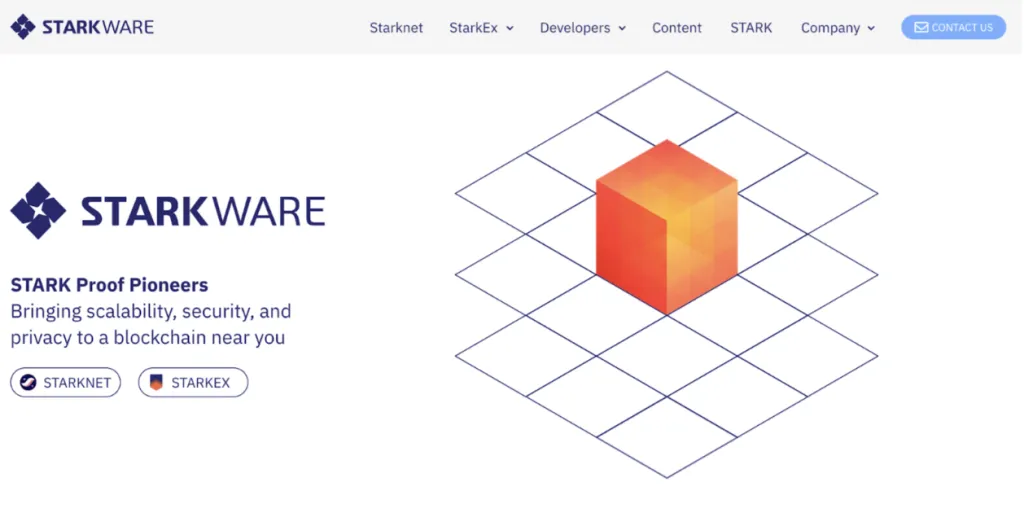The width and height of the screenshot is (1024, 513).
Task: Expand the Developers dropdown chevron
Action: 622,29
